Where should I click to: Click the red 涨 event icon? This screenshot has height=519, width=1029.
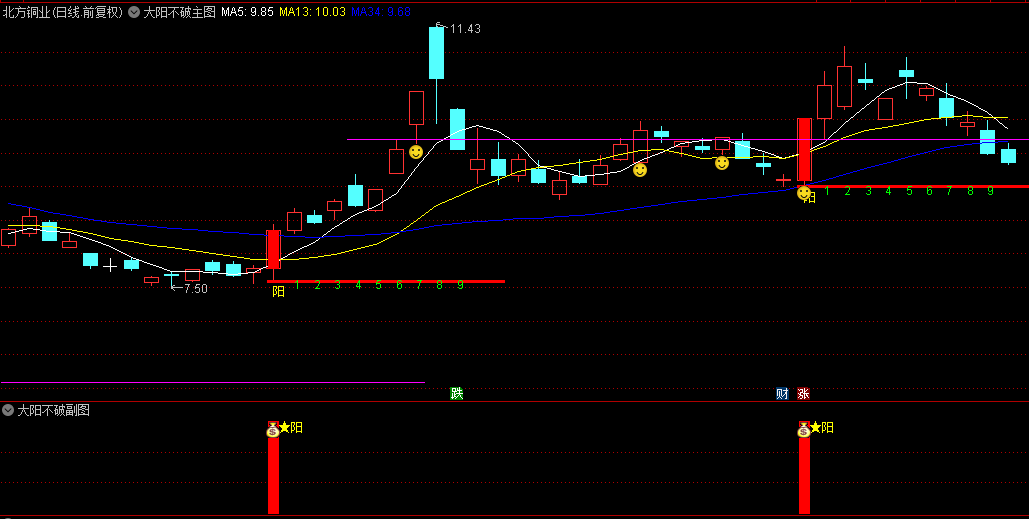click(803, 394)
